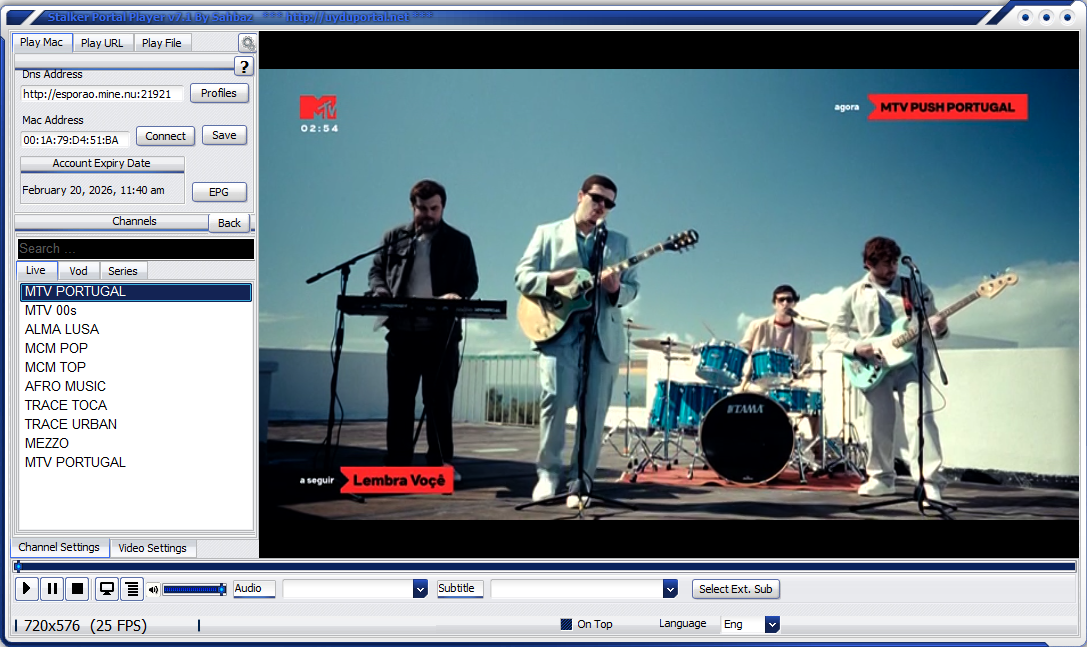Open the Video Settings tab
1087x647 pixels.
[153, 548]
